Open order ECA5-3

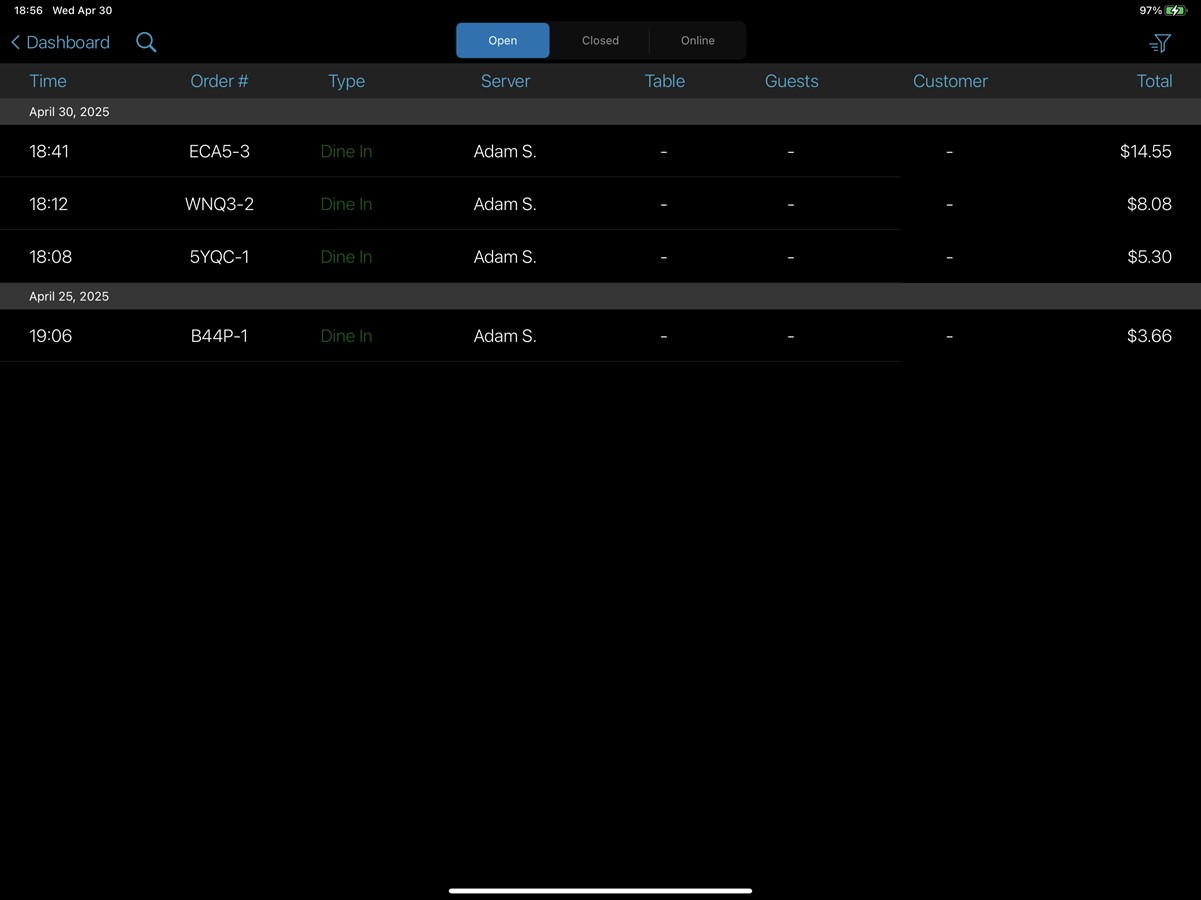pos(600,151)
